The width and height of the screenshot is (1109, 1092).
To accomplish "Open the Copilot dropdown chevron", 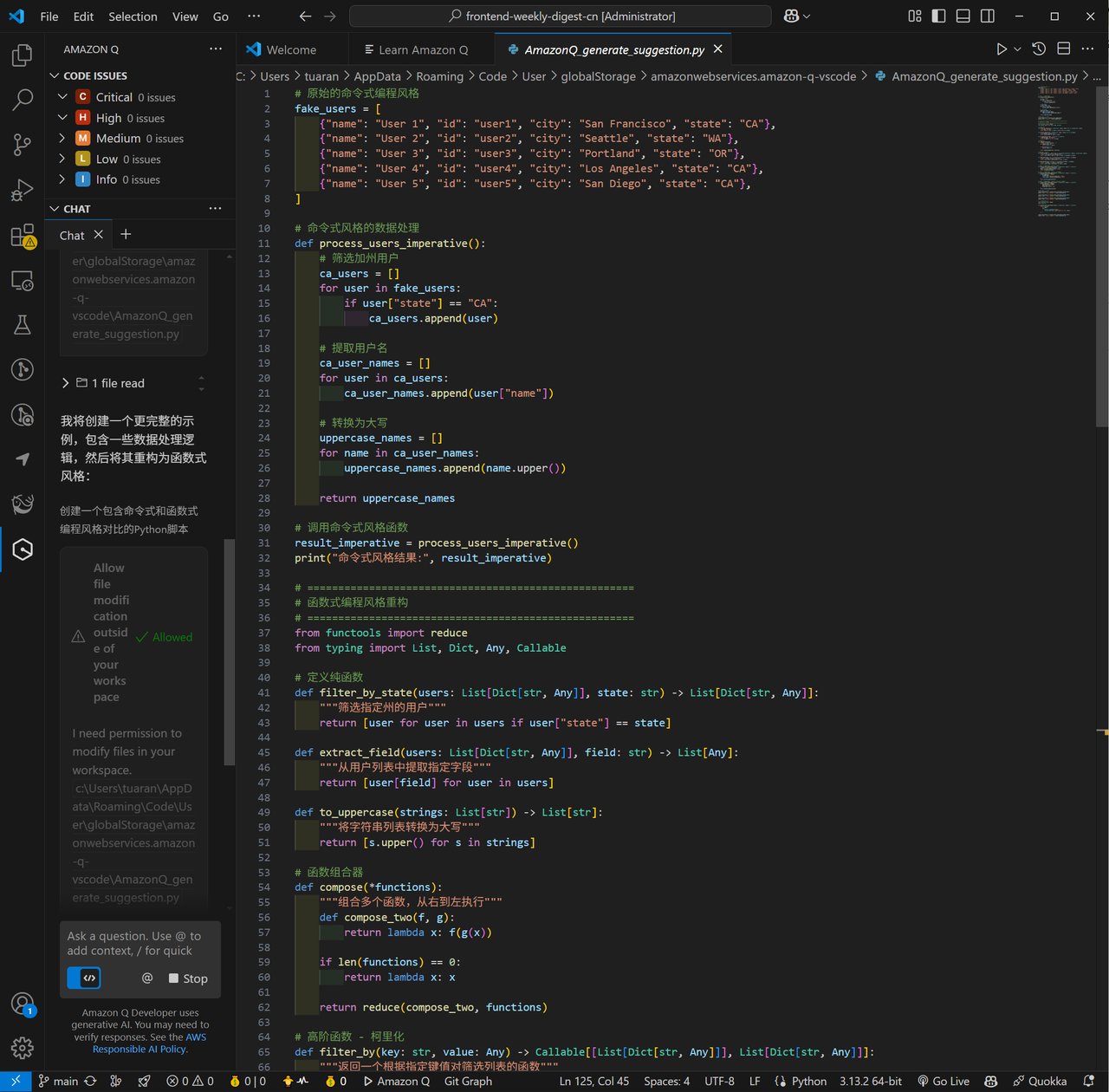I will coord(807,16).
